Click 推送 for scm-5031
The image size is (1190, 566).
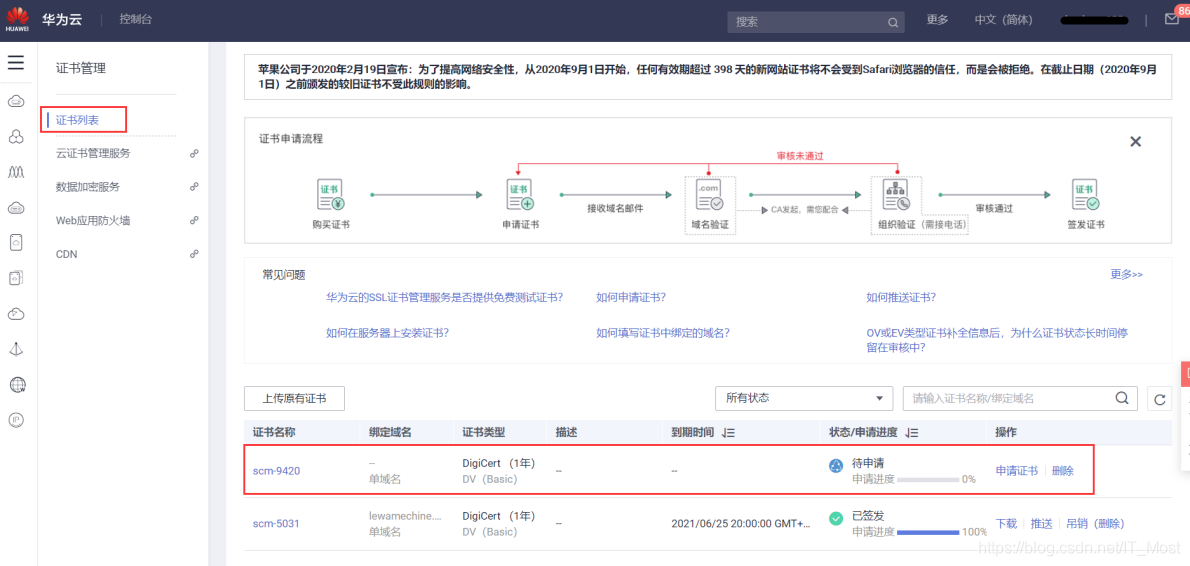pyautogui.click(x=1041, y=524)
